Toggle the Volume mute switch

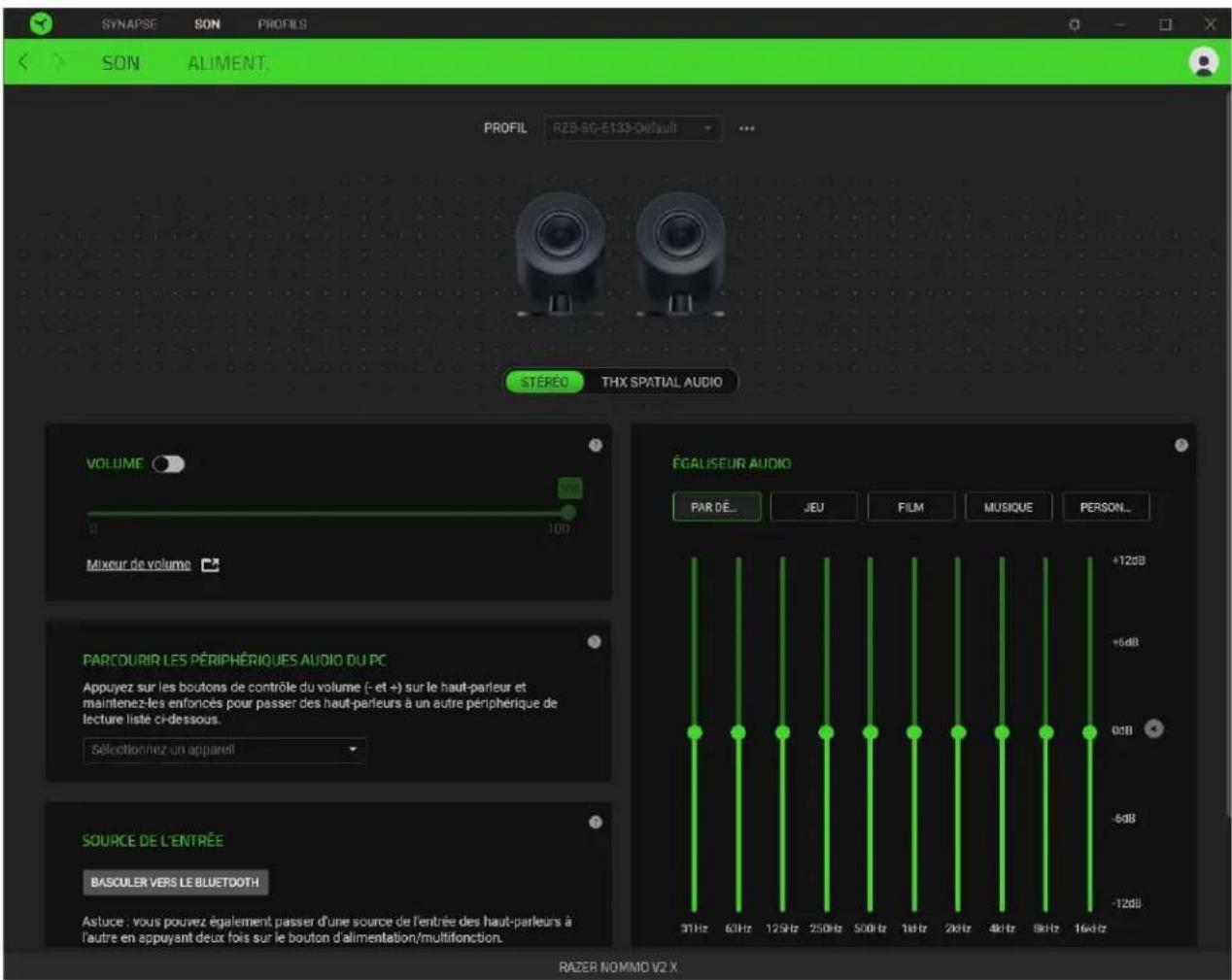(x=168, y=464)
